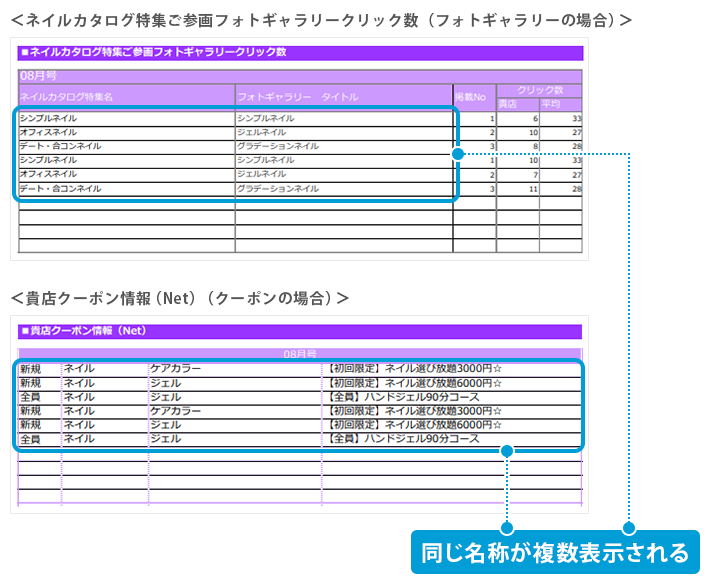The width and height of the screenshot is (710, 584).
Task: Select the last 【全員】ハンドジェル90分コース coupon cell
Action: click(x=402, y=439)
